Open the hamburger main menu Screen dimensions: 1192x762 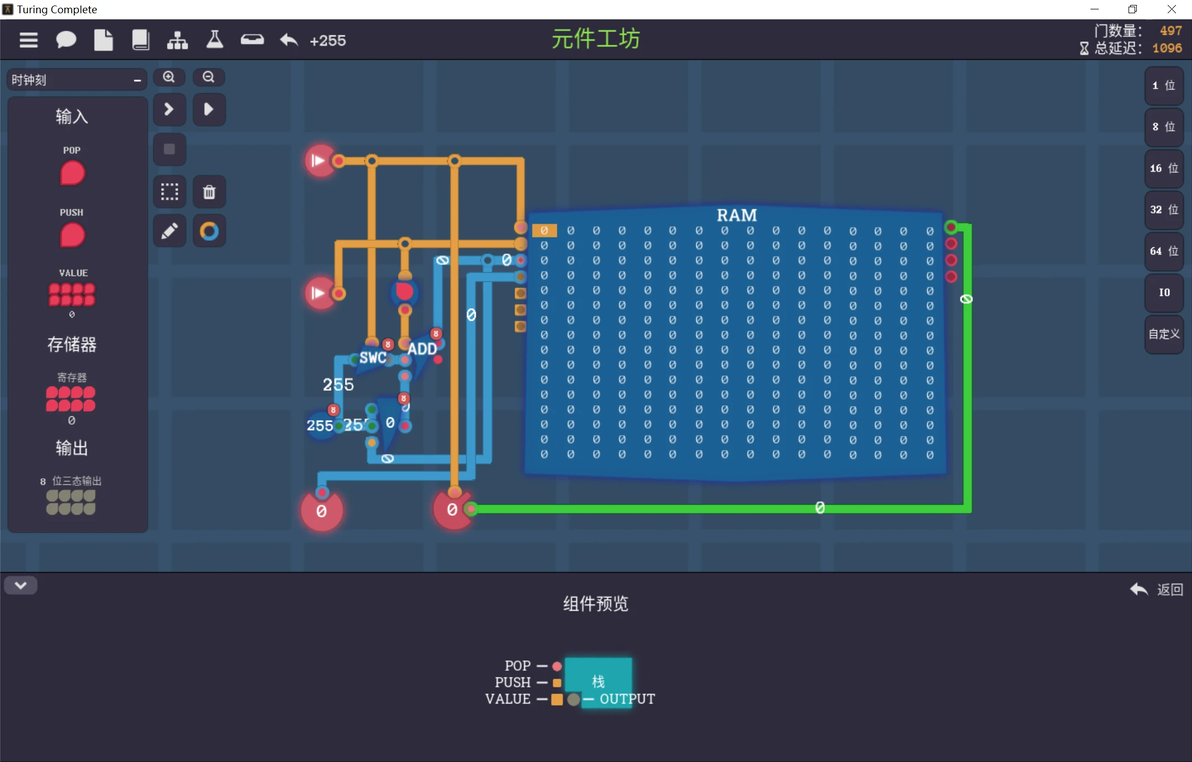click(29, 40)
